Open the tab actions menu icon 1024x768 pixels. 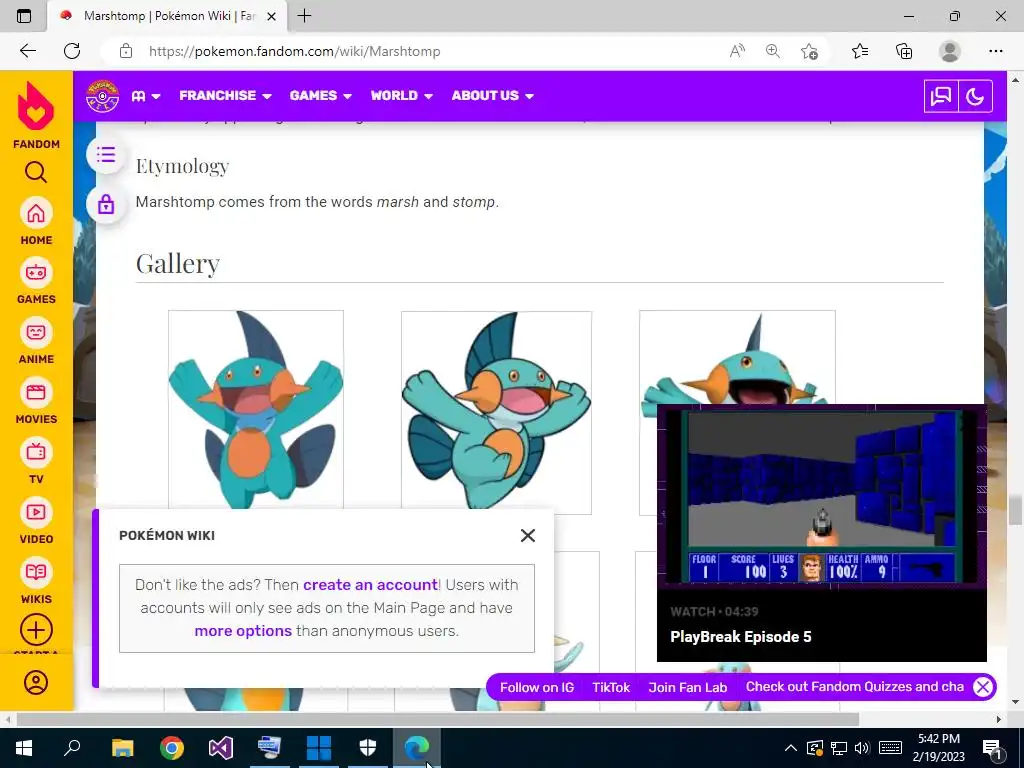tap(24, 16)
